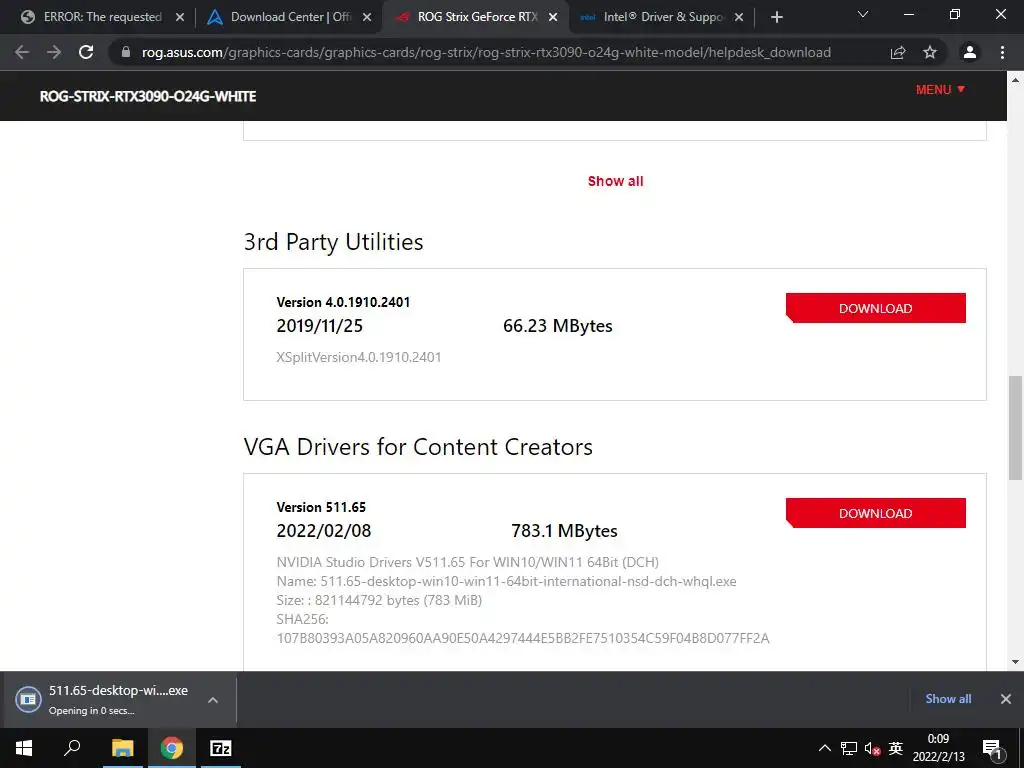
Task: Go back to the previous page
Action: click(x=22, y=52)
